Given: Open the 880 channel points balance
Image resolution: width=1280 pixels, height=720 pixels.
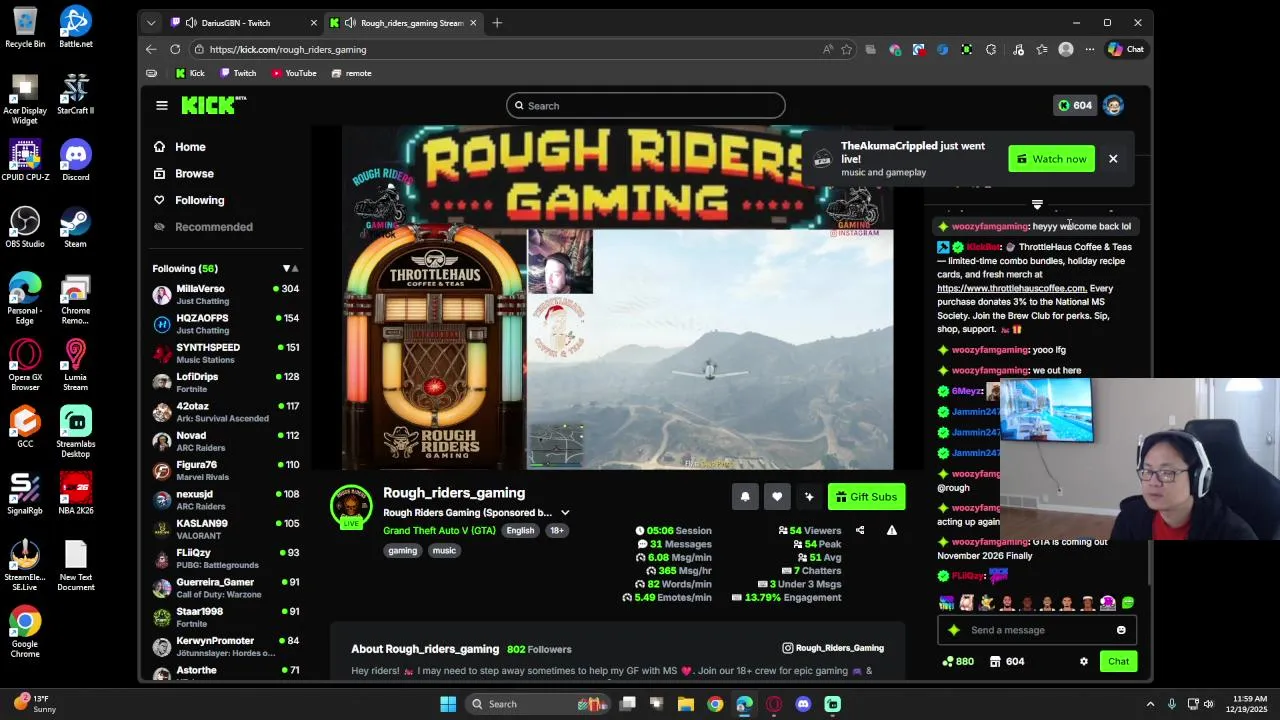Looking at the screenshot, I should [x=958, y=661].
